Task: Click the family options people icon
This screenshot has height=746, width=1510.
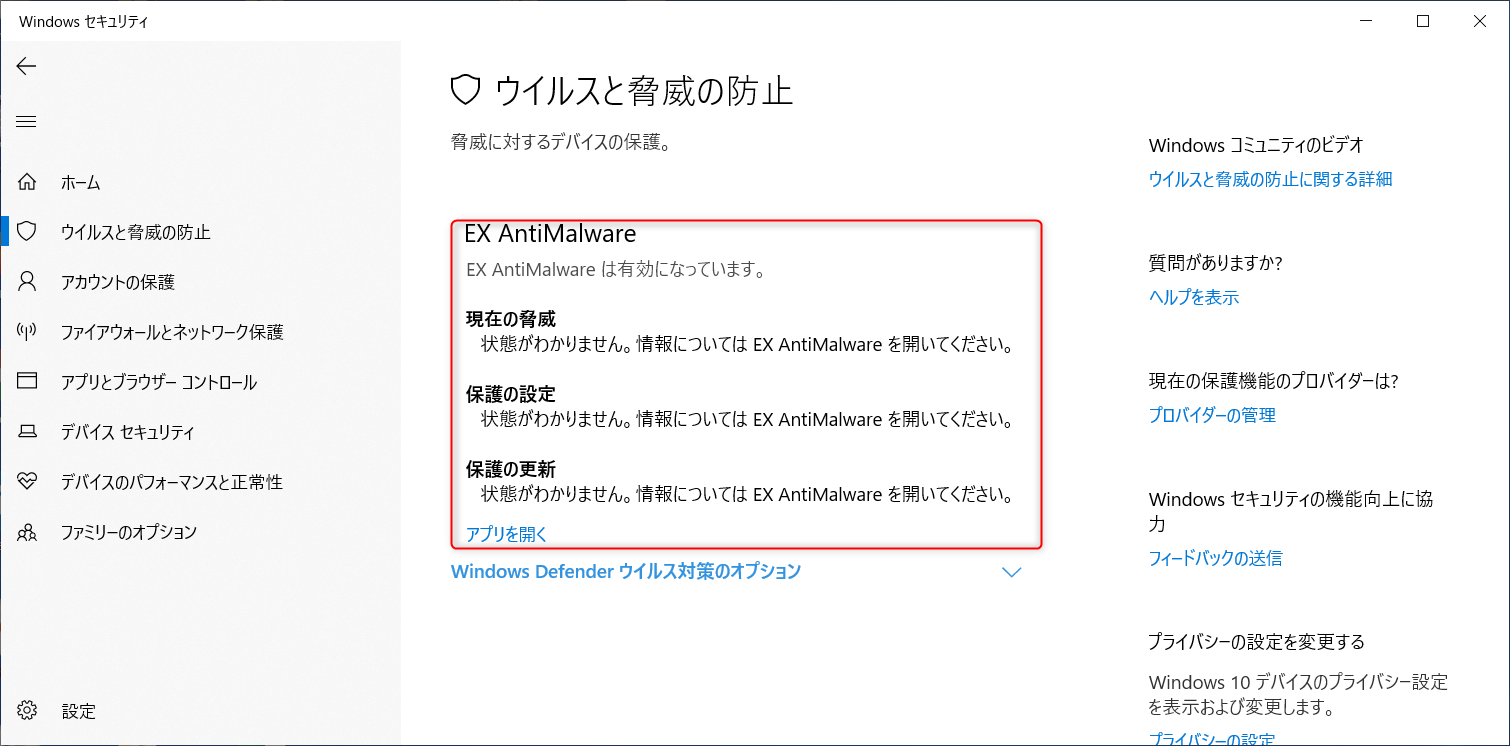Action: click(27, 532)
